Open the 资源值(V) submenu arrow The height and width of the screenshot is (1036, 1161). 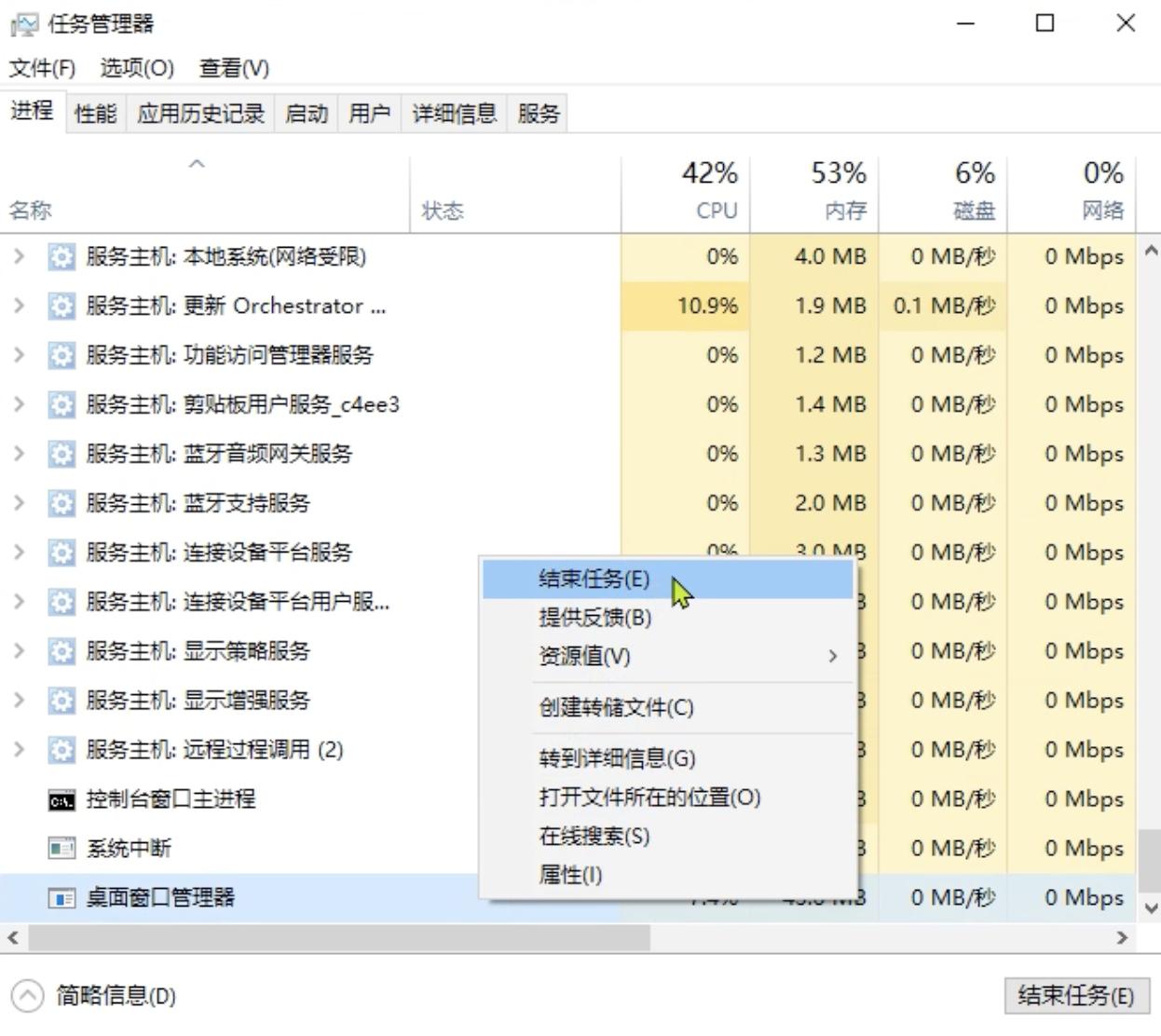tap(832, 657)
